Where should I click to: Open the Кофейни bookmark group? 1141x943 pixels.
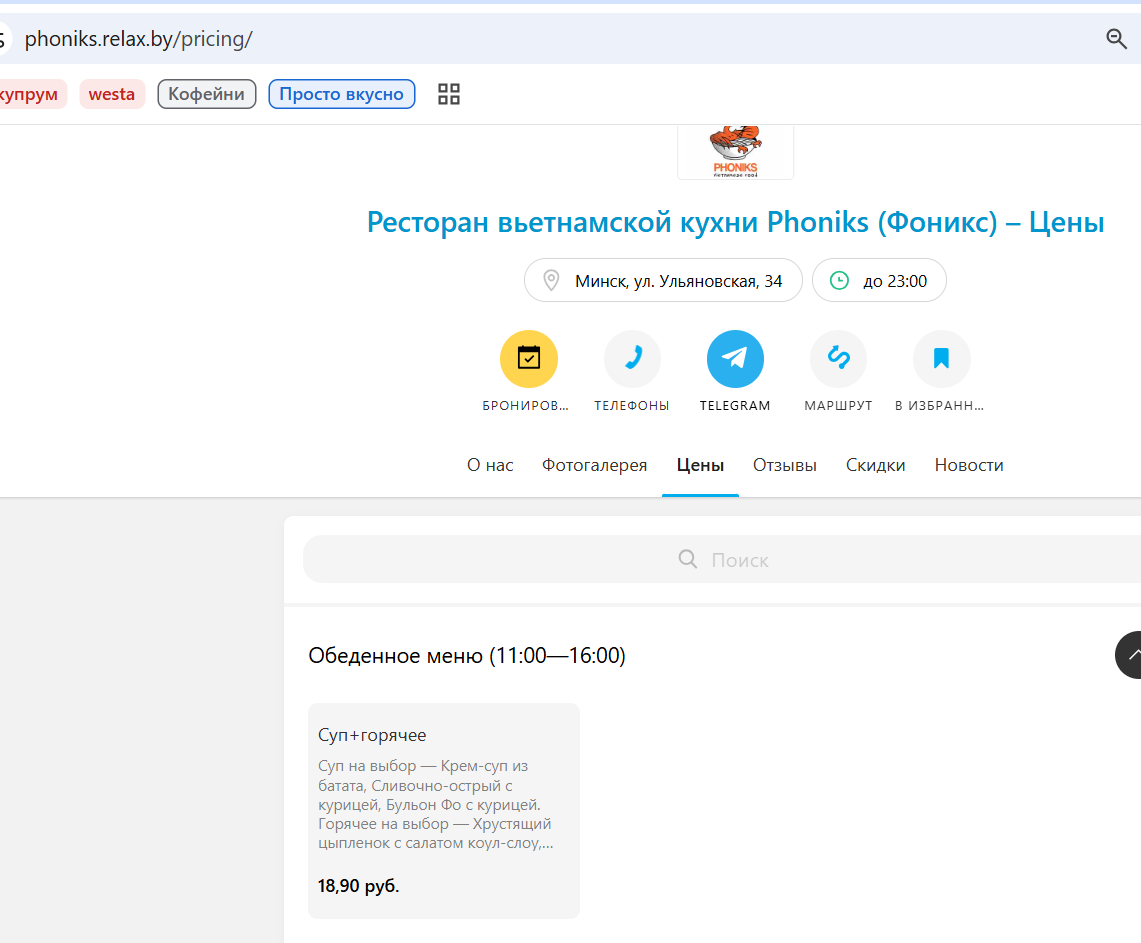207,94
